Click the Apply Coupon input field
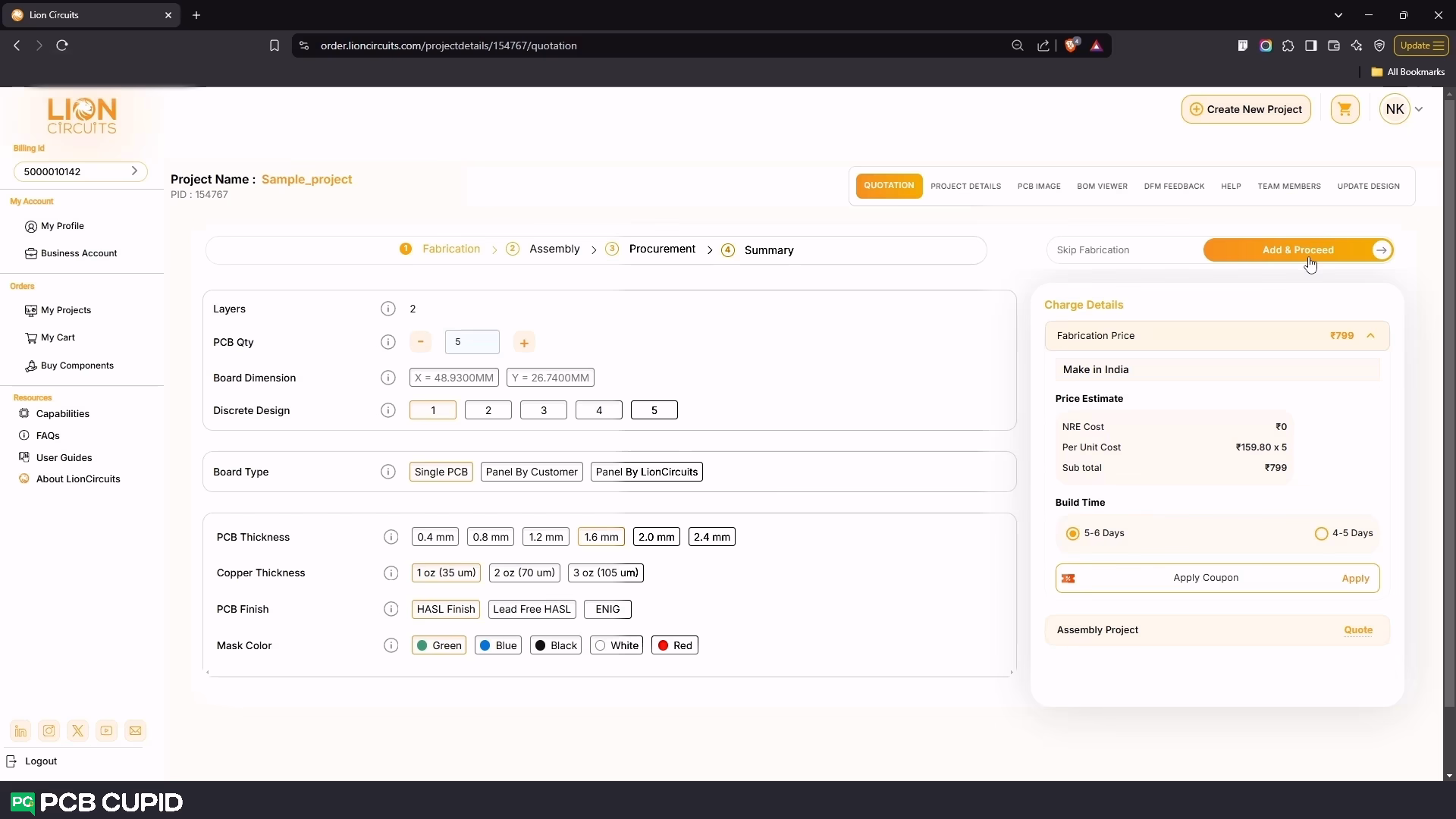1456x819 pixels. [1205, 578]
